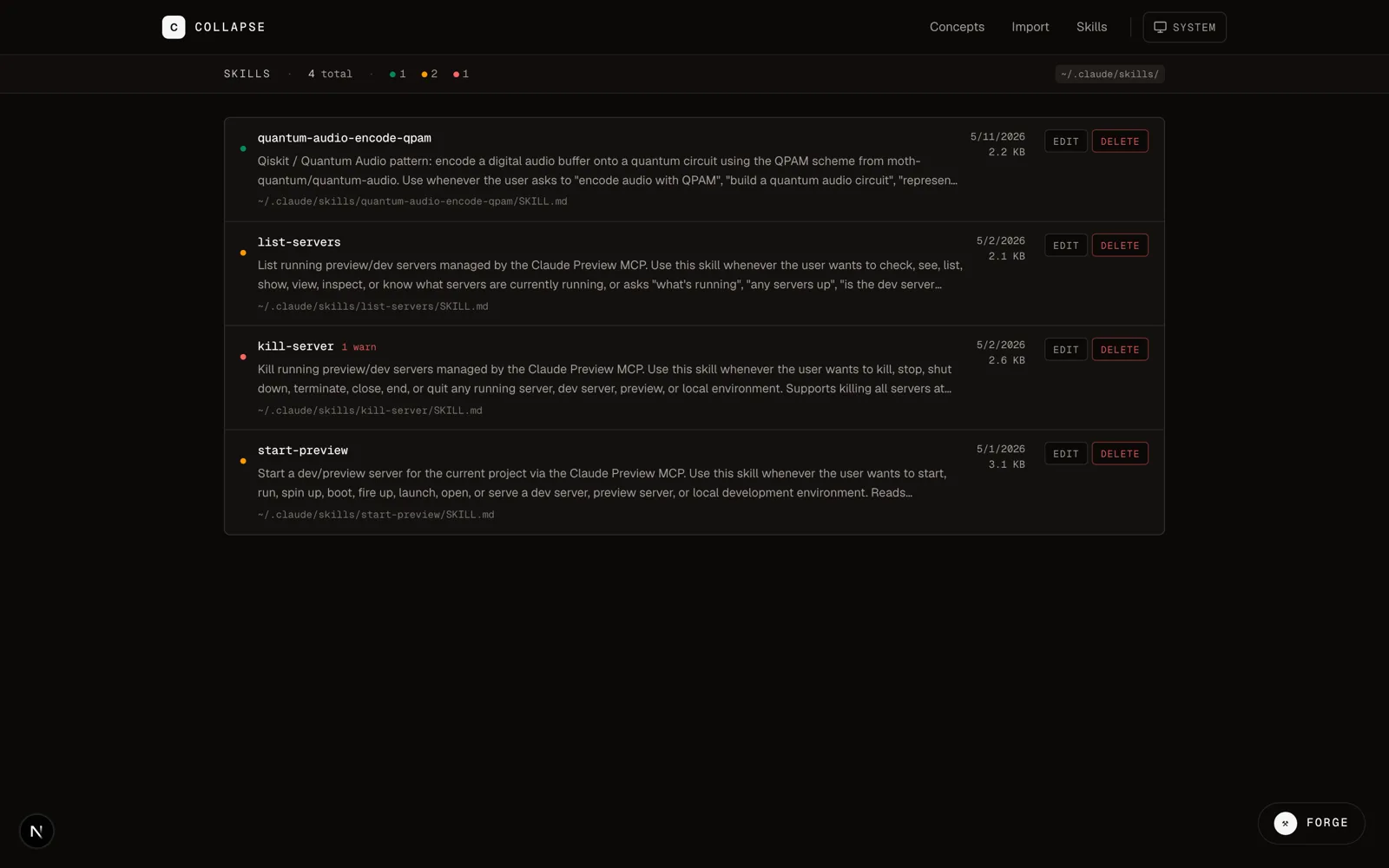Image resolution: width=1389 pixels, height=868 pixels.
Task: Click orange status dot of start-preview
Action: (243, 461)
